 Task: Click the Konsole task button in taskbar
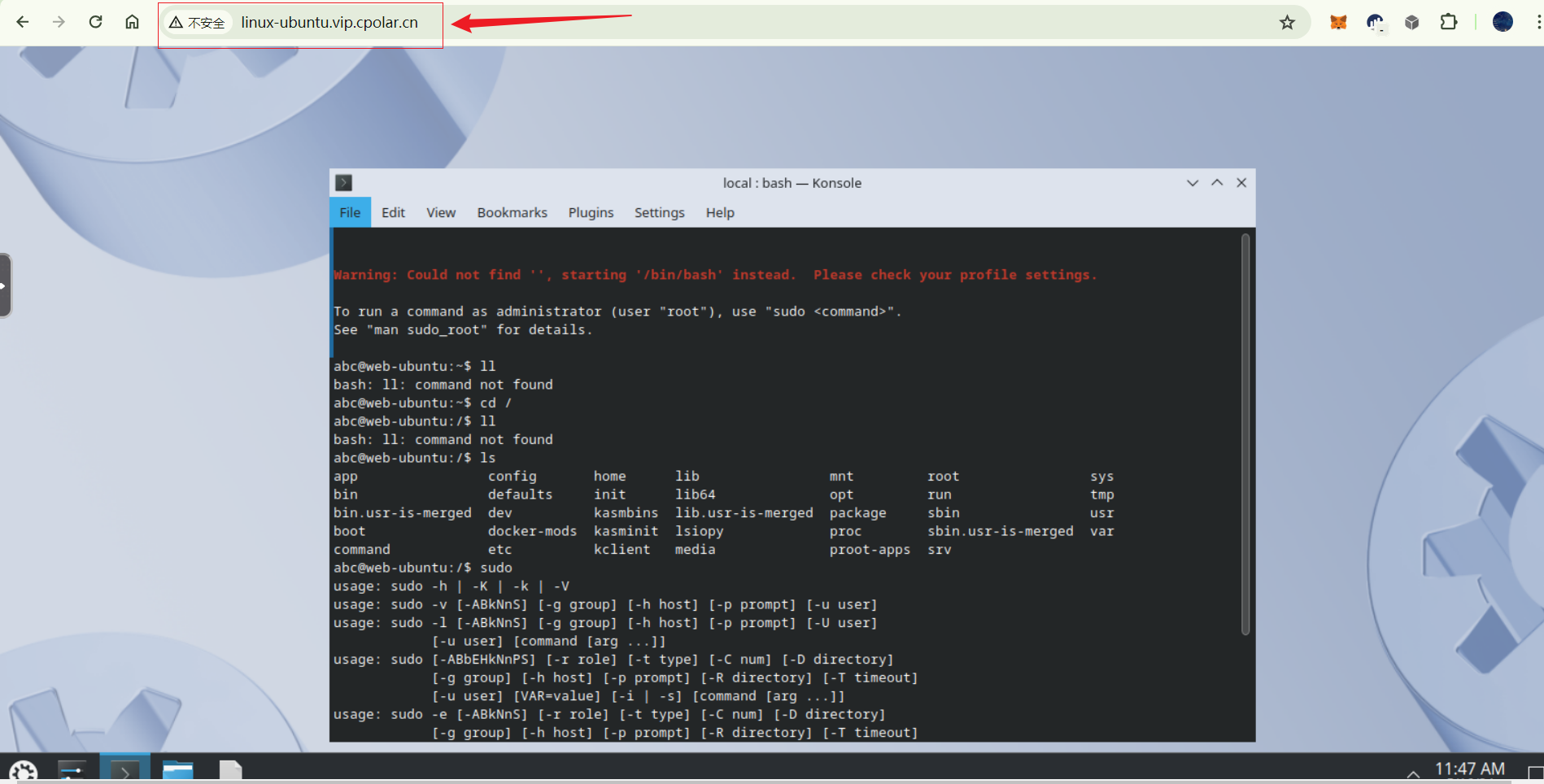[124, 770]
